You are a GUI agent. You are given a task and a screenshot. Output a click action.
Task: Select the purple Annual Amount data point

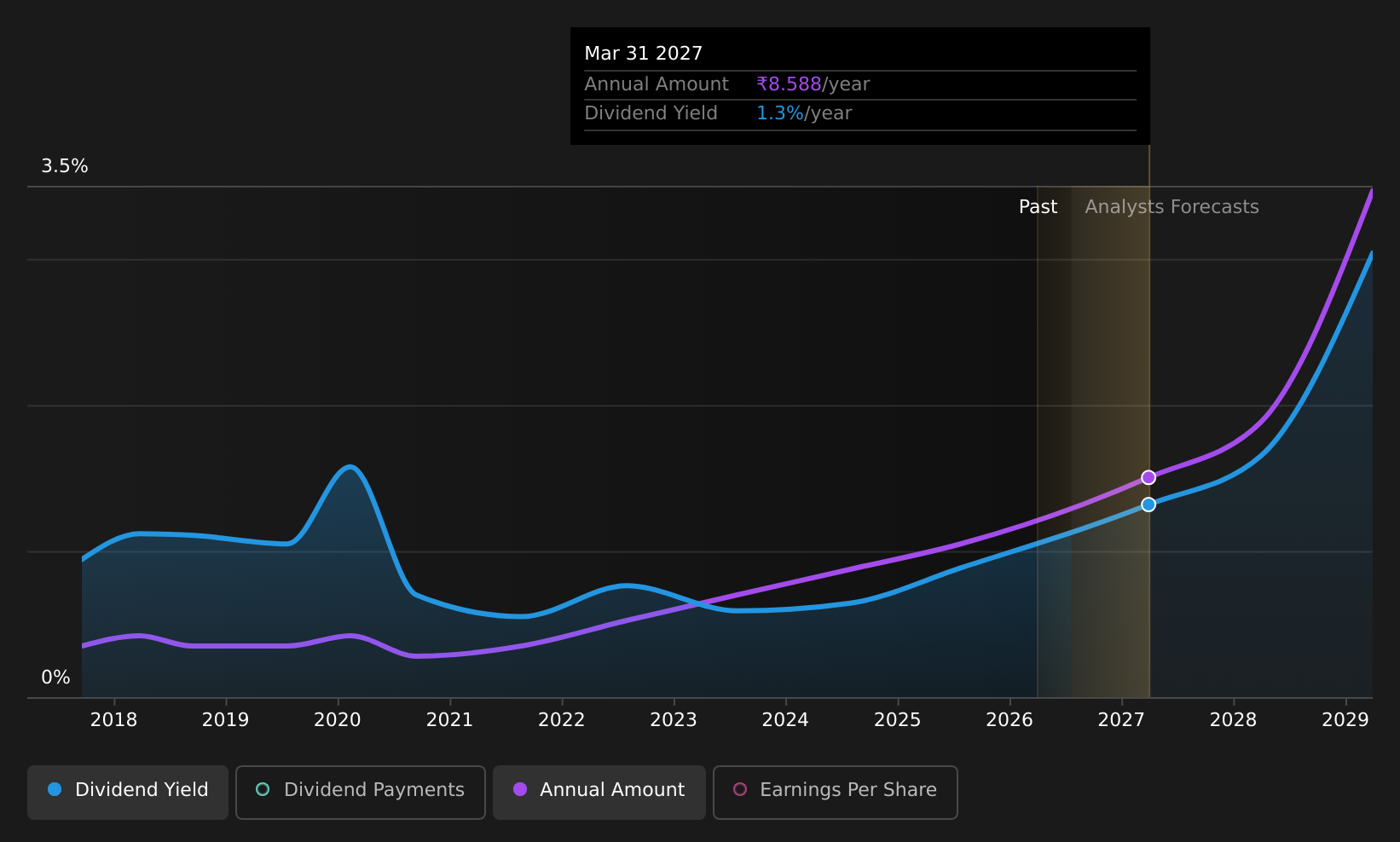[1148, 477]
